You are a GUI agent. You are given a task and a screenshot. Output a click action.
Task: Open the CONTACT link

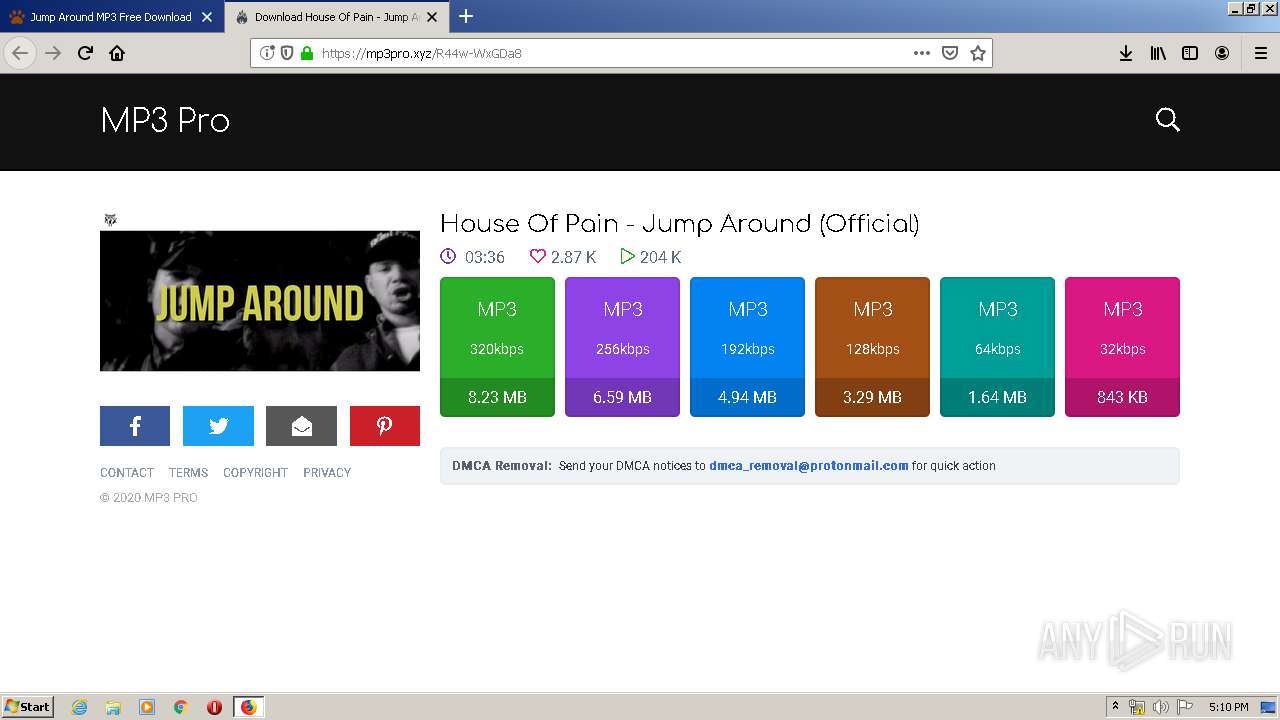point(127,473)
